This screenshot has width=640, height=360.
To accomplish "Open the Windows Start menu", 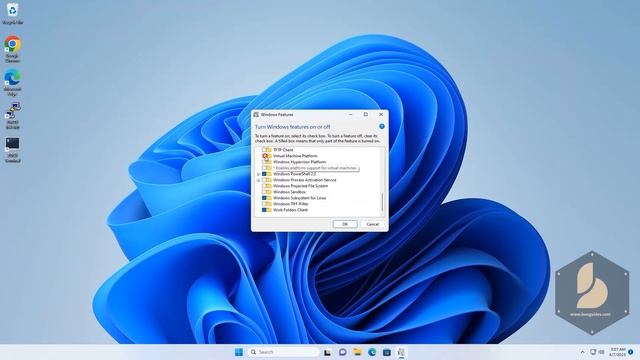I will click(x=239, y=352).
